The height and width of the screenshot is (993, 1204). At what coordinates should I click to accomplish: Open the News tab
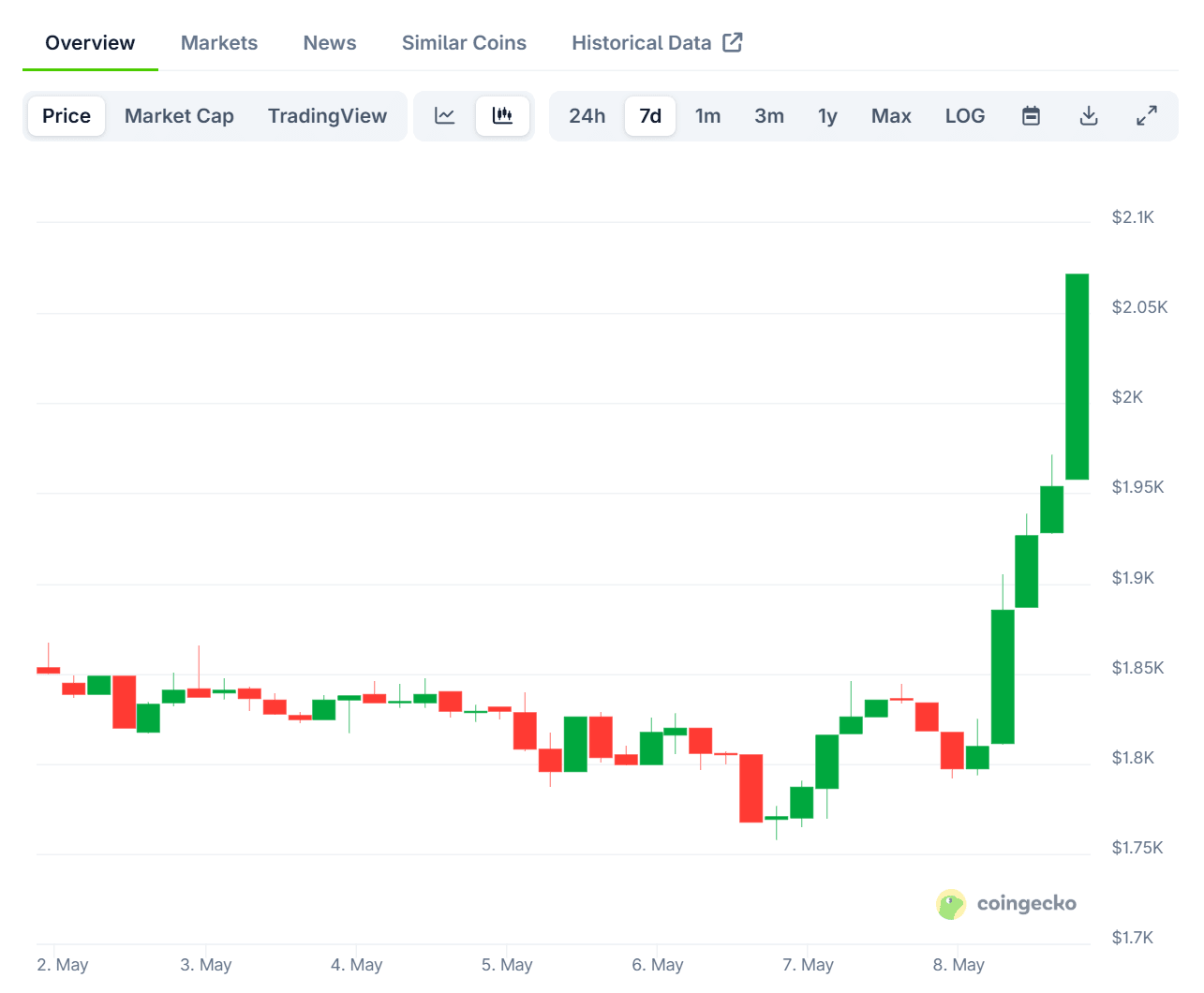click(x=330, y=43)
